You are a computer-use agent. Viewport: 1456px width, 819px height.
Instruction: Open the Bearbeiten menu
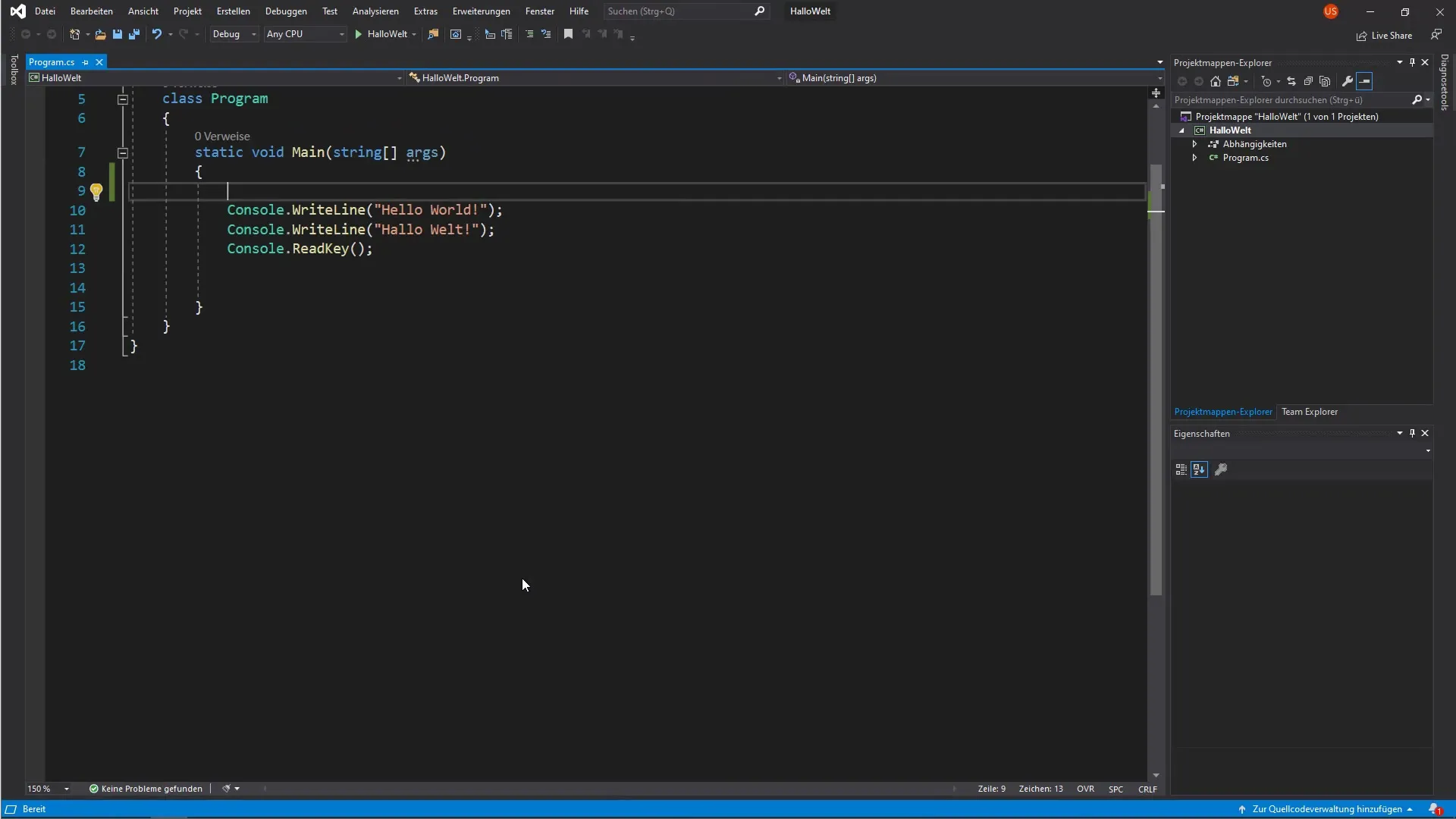point(92,11)
